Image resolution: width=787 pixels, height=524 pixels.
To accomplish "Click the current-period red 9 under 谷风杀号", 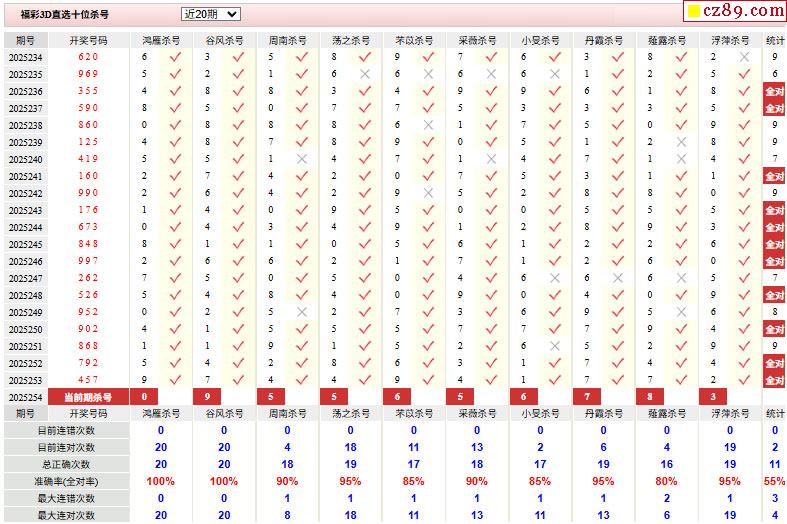I will coord(207,397).
